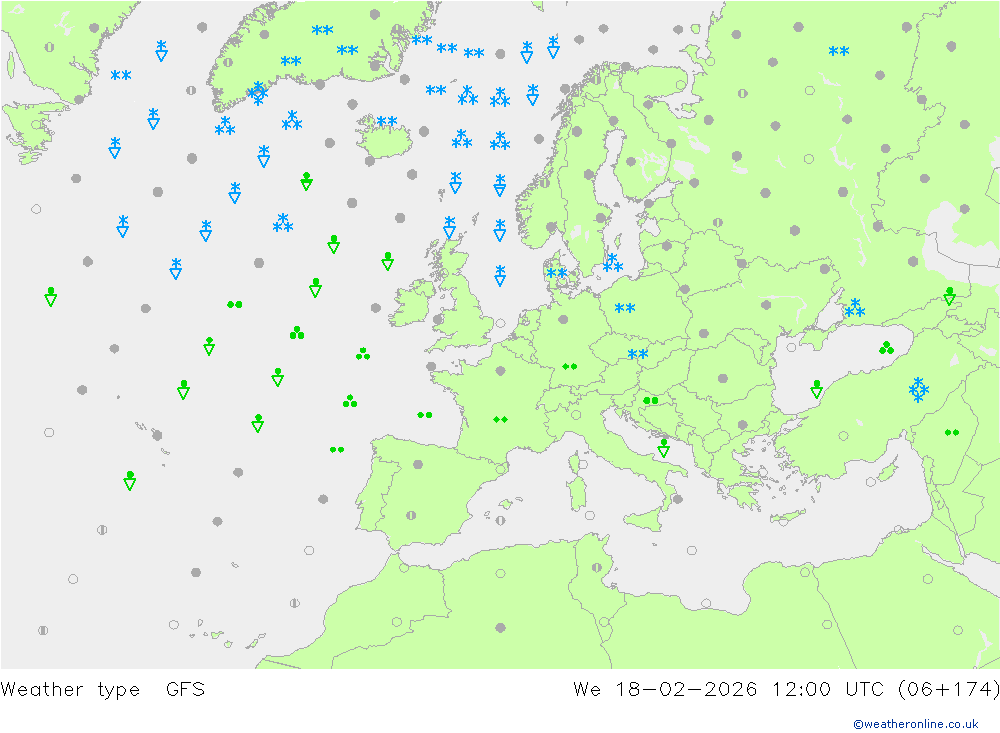Viewport: 1000px width, 733px height.
Task: Click the blue snow symbol over Denmark
Action: tap(557, 273)
